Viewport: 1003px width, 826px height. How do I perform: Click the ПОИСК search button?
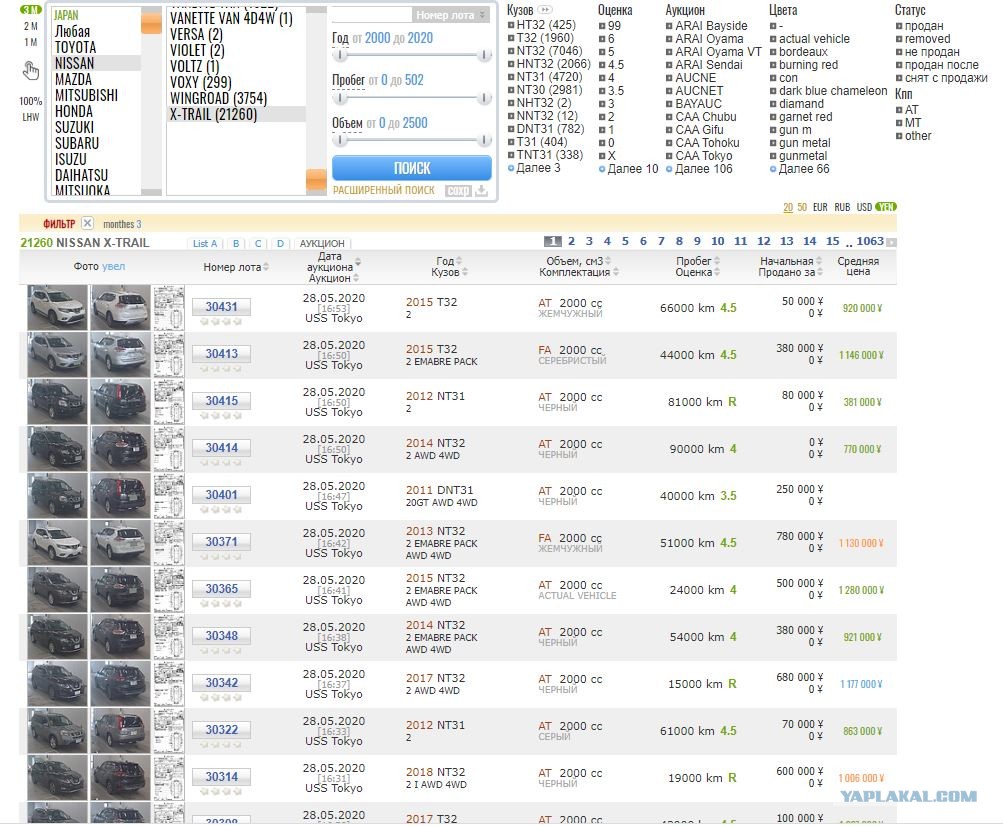[x=411, y=168]
